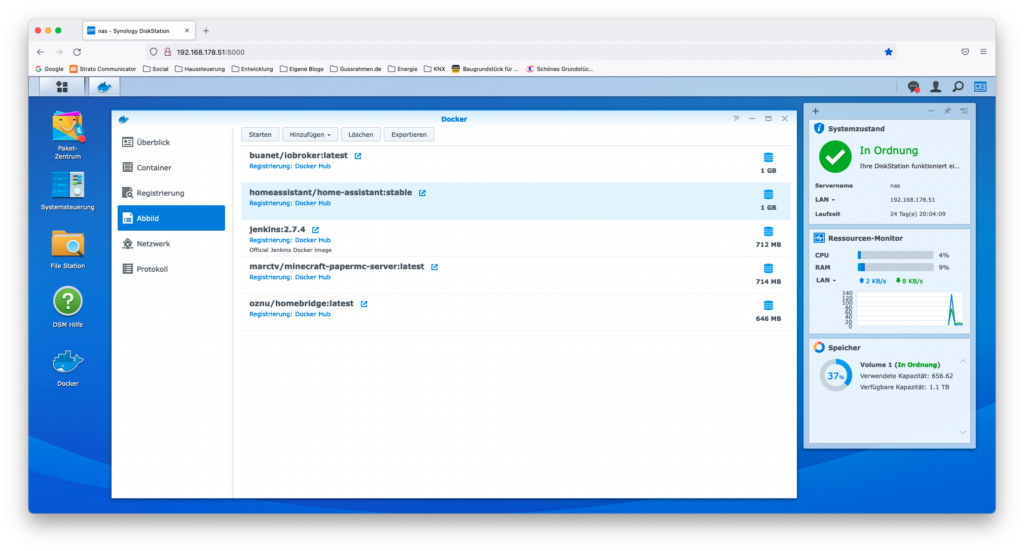Select Überblick in the Docker sidebar
This screenshot has height=551, width=1024.
click(x=171, y=142)
